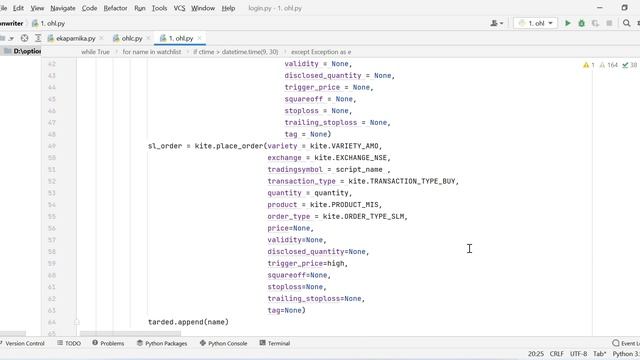
Task: Click the 1. ohl.py navigation bar breadcrumb
Action: tap(48, 23)
